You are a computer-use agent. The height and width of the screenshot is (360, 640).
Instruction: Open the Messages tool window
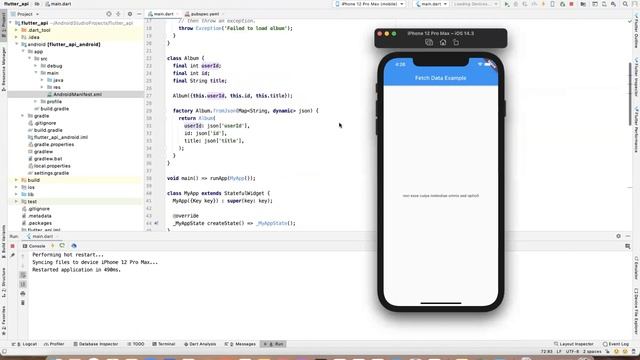click(x=240, y=344)
